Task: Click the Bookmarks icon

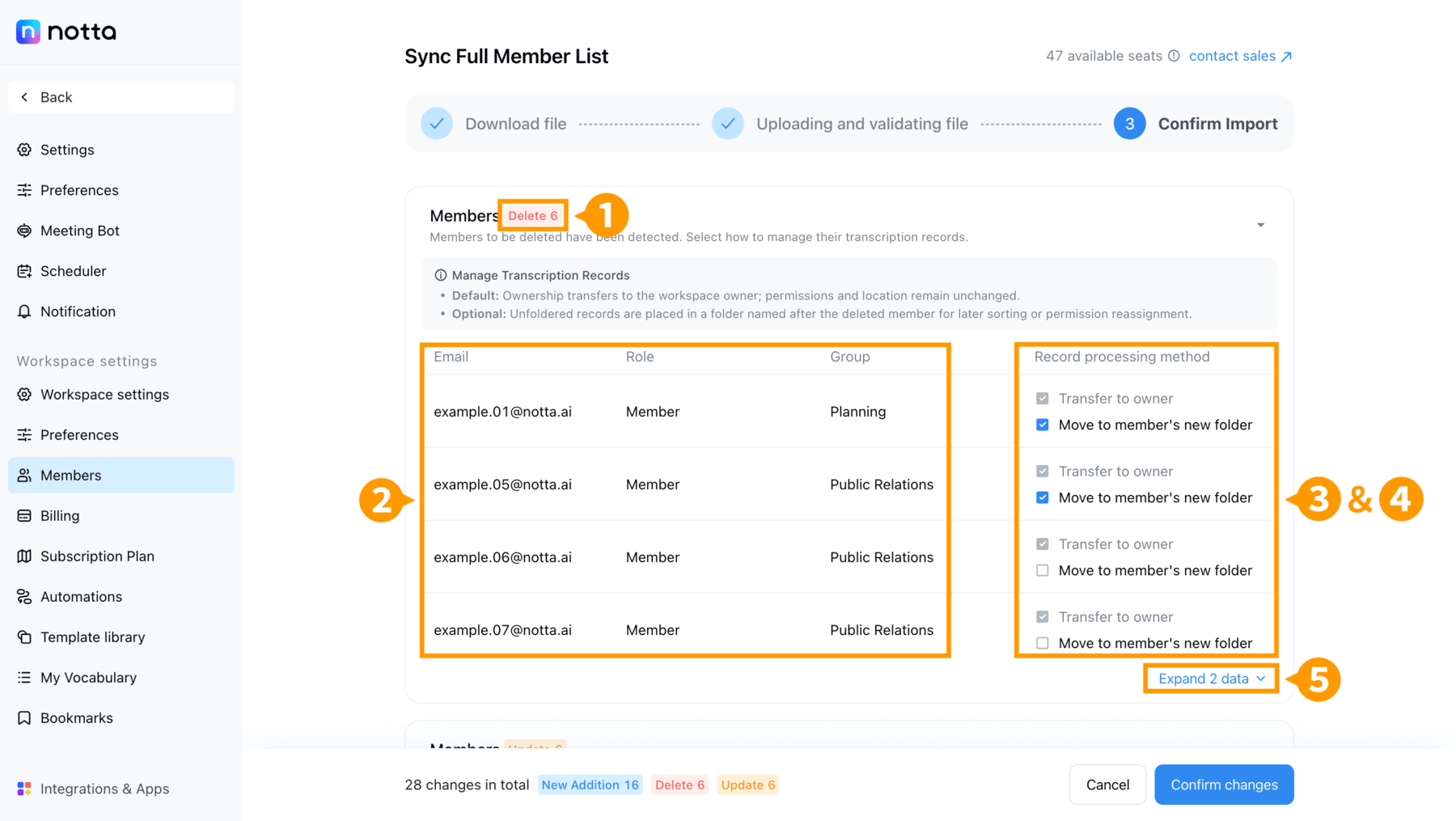Action: (24, 718)
